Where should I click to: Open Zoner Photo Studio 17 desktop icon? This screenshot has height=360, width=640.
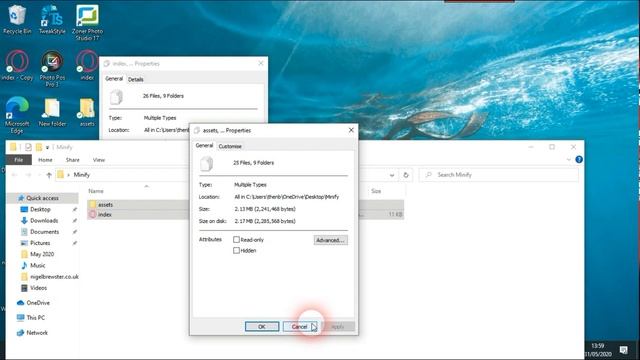coord(87,22)
